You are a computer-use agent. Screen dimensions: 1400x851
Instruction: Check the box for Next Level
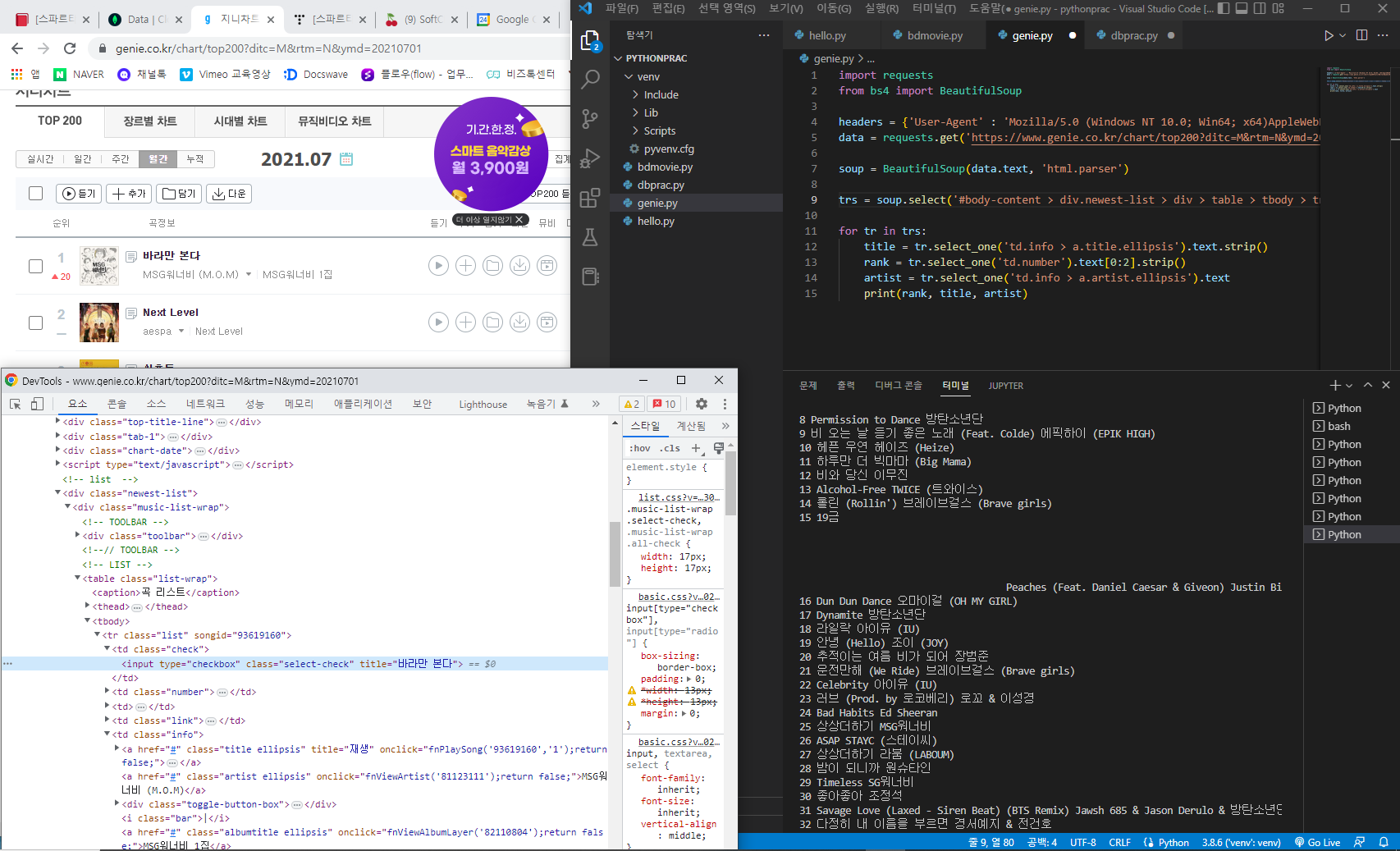[x=35, y=323]
